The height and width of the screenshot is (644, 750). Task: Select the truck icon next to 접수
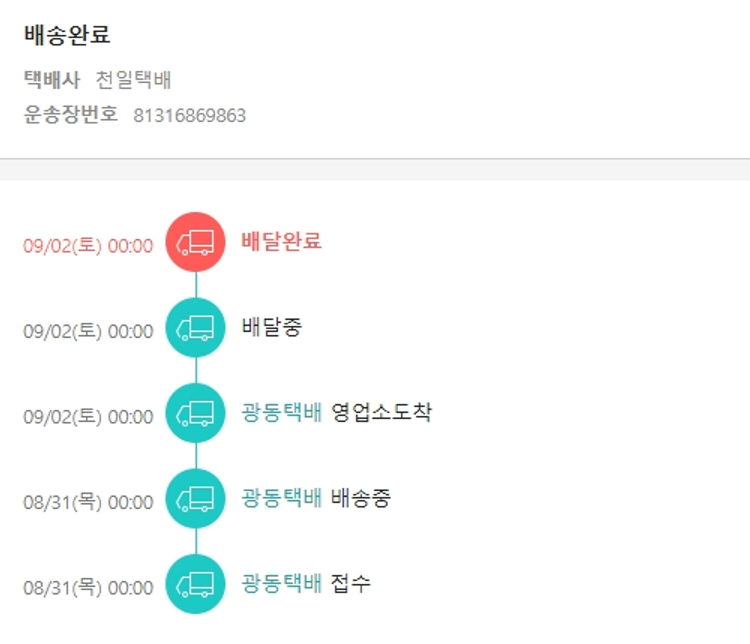coord(195,583)
